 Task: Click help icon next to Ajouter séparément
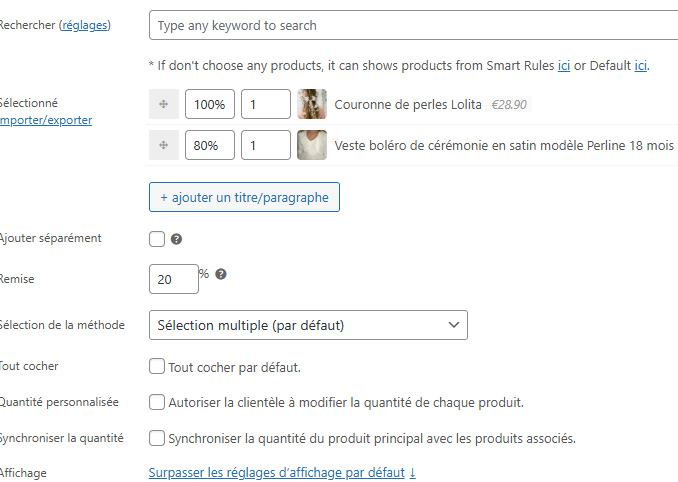(176, 239)
